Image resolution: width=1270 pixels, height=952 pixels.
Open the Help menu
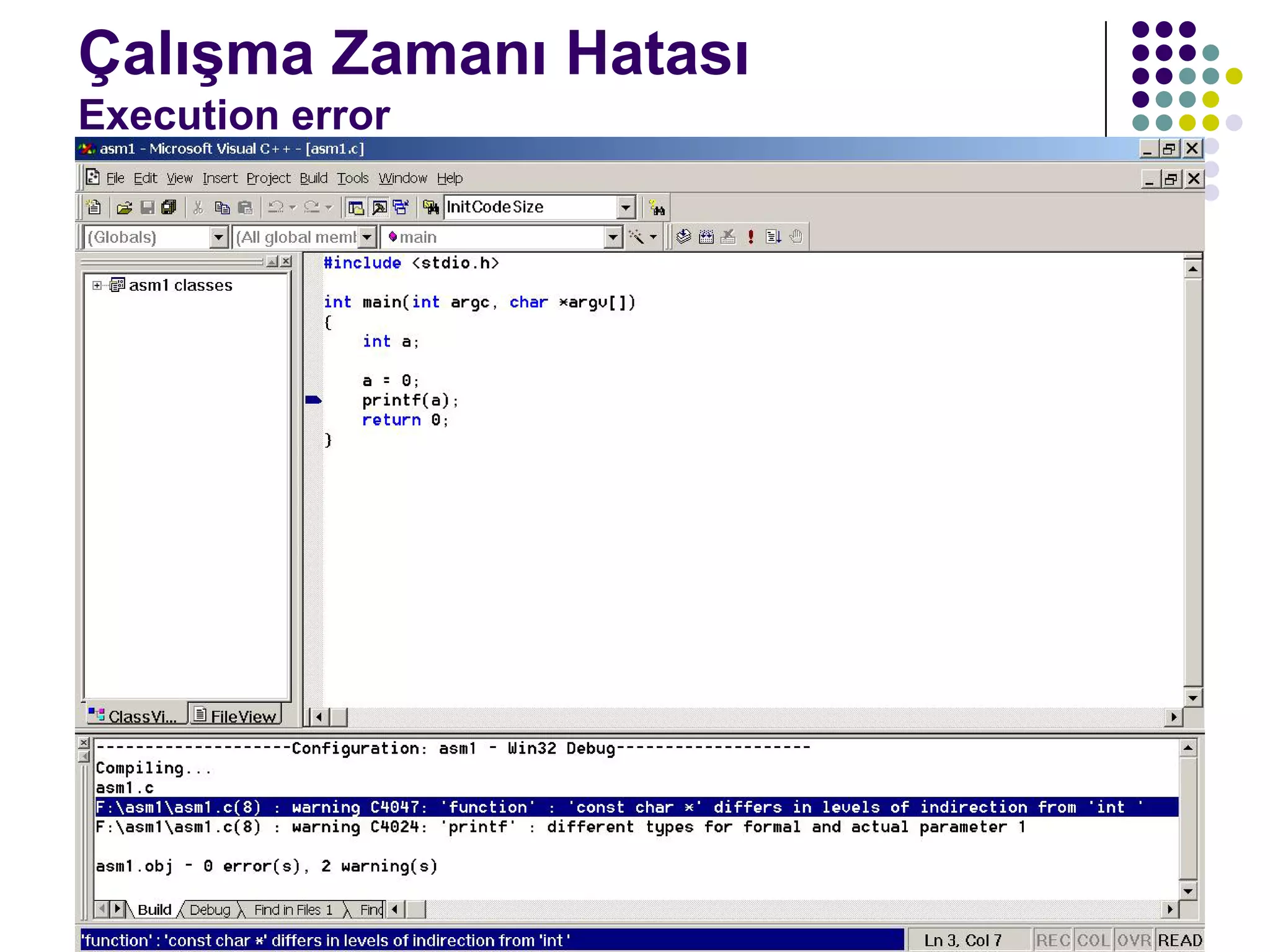(450, 178)
